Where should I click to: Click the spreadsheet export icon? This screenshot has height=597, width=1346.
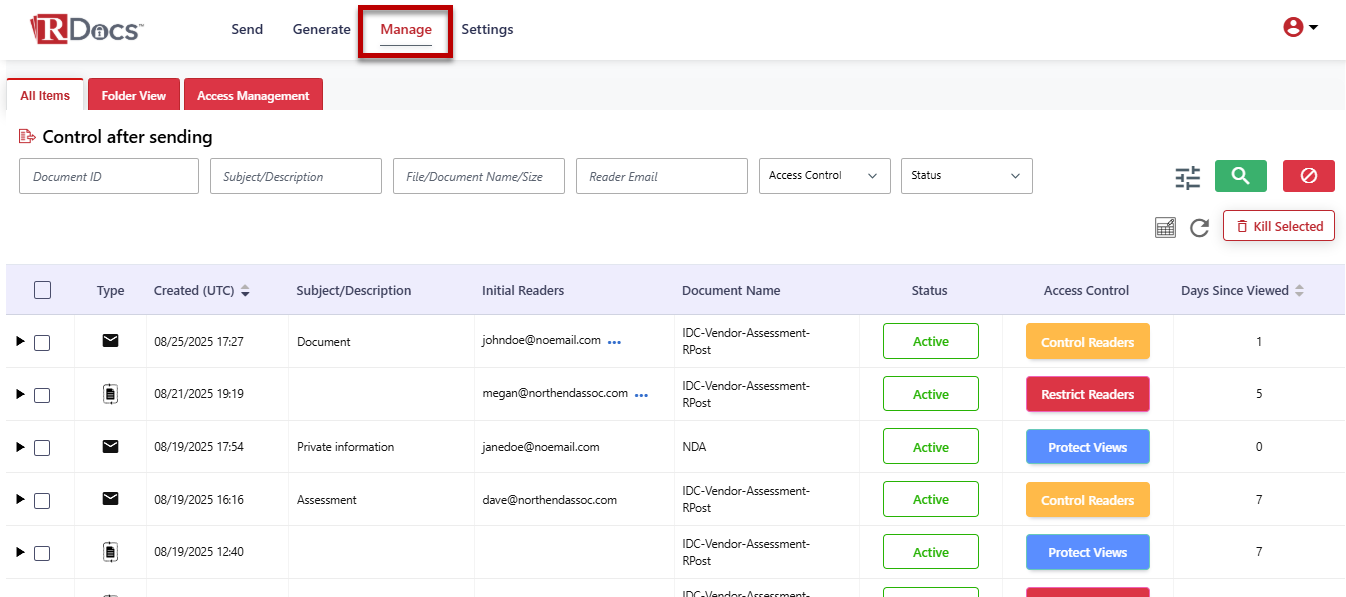(x=1165, y=228)
